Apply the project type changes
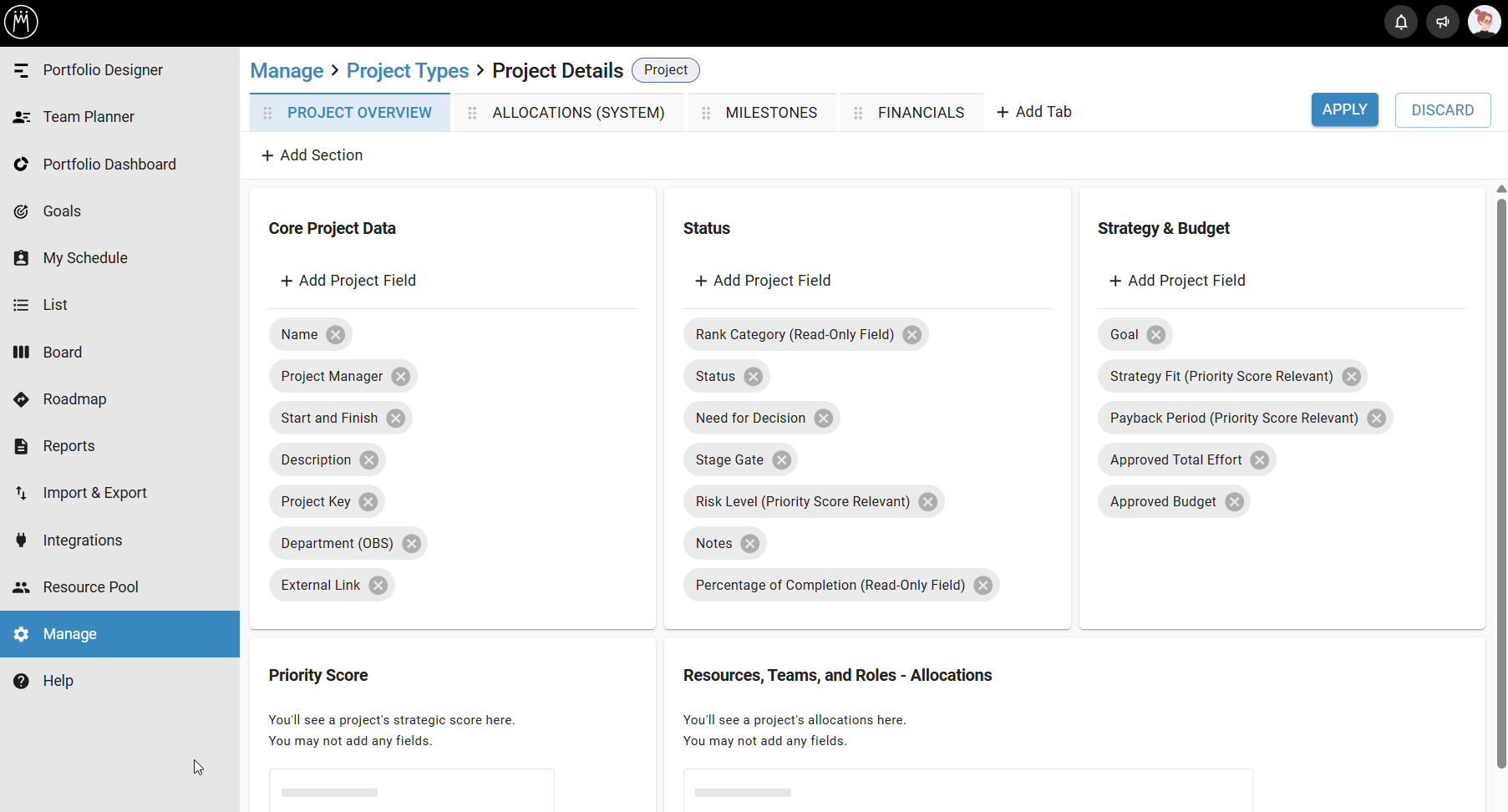The width and height of the screenshot is (1508, 812). (x=1344, y=109)
